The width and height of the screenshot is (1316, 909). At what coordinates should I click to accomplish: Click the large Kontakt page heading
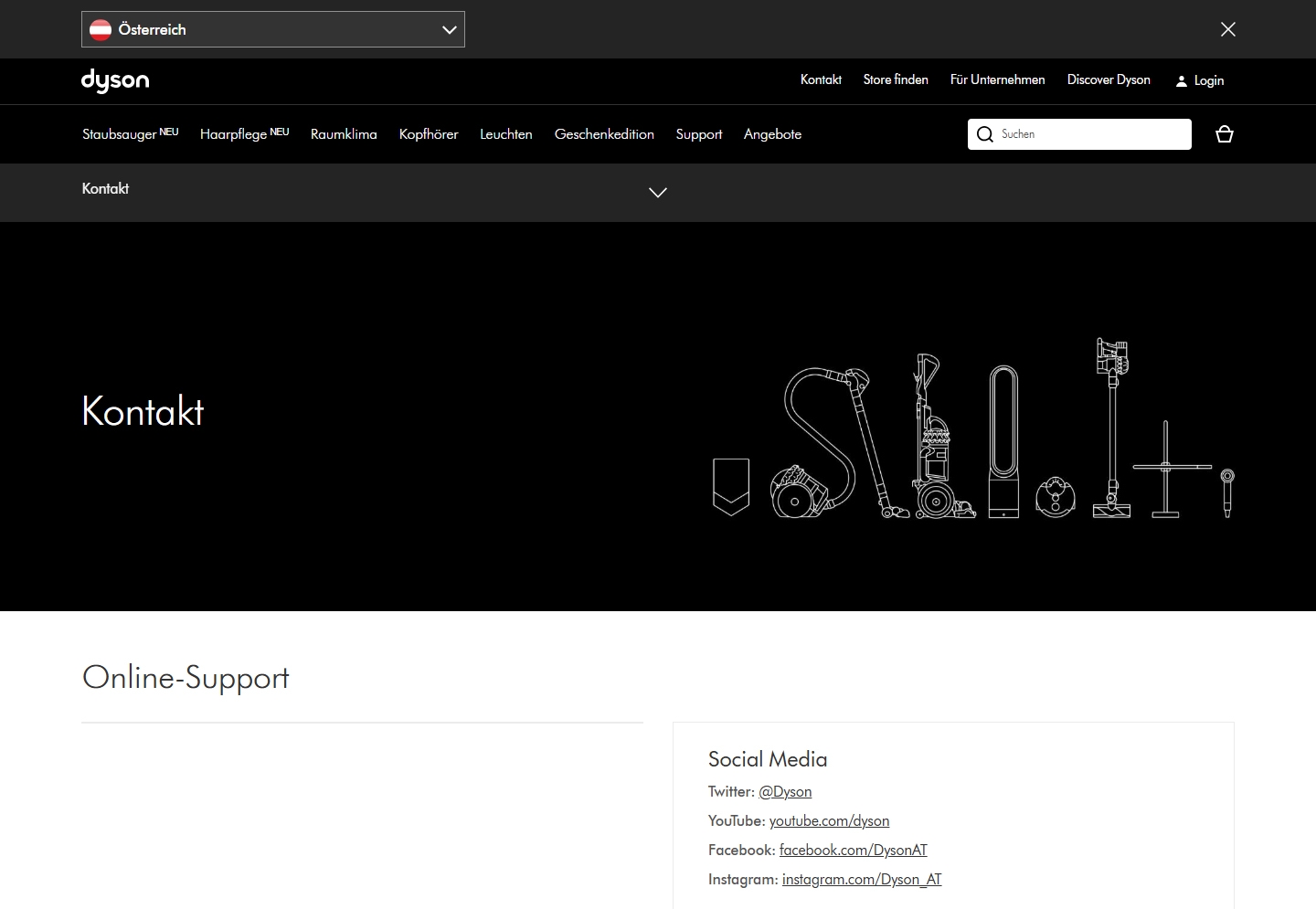[143, 411]
